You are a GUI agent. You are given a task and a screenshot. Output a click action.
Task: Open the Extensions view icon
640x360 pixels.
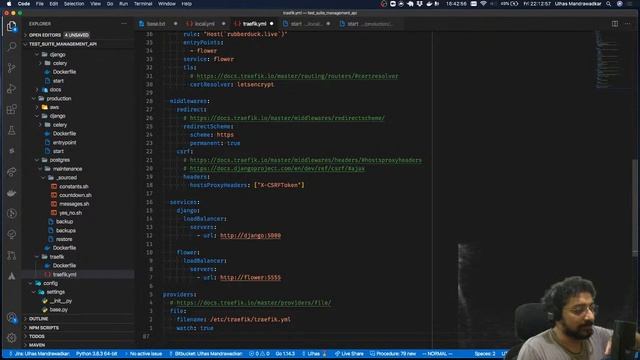(11, 109)
